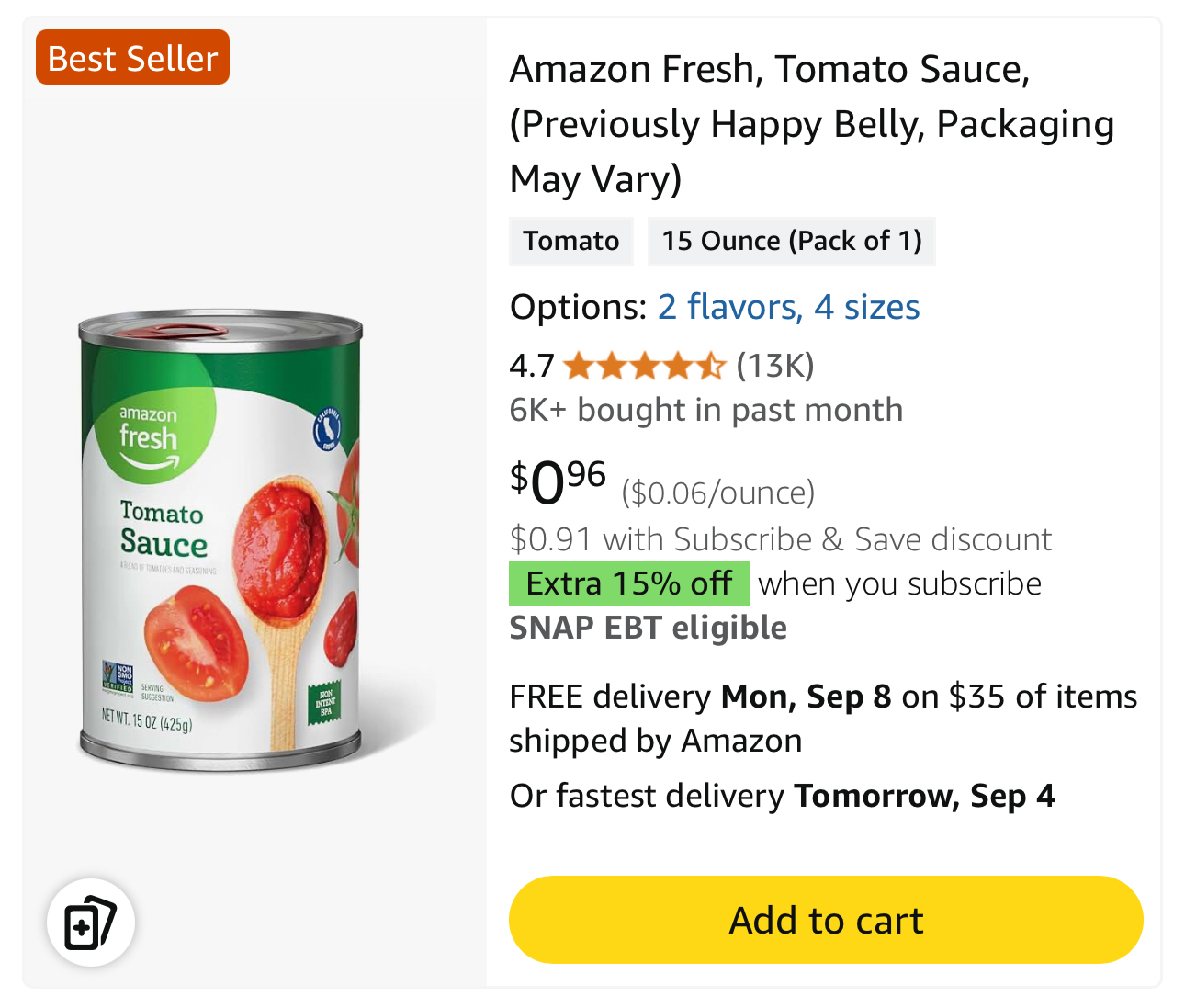Click the 6K+ bought in past month text

[x=705, y=410]
